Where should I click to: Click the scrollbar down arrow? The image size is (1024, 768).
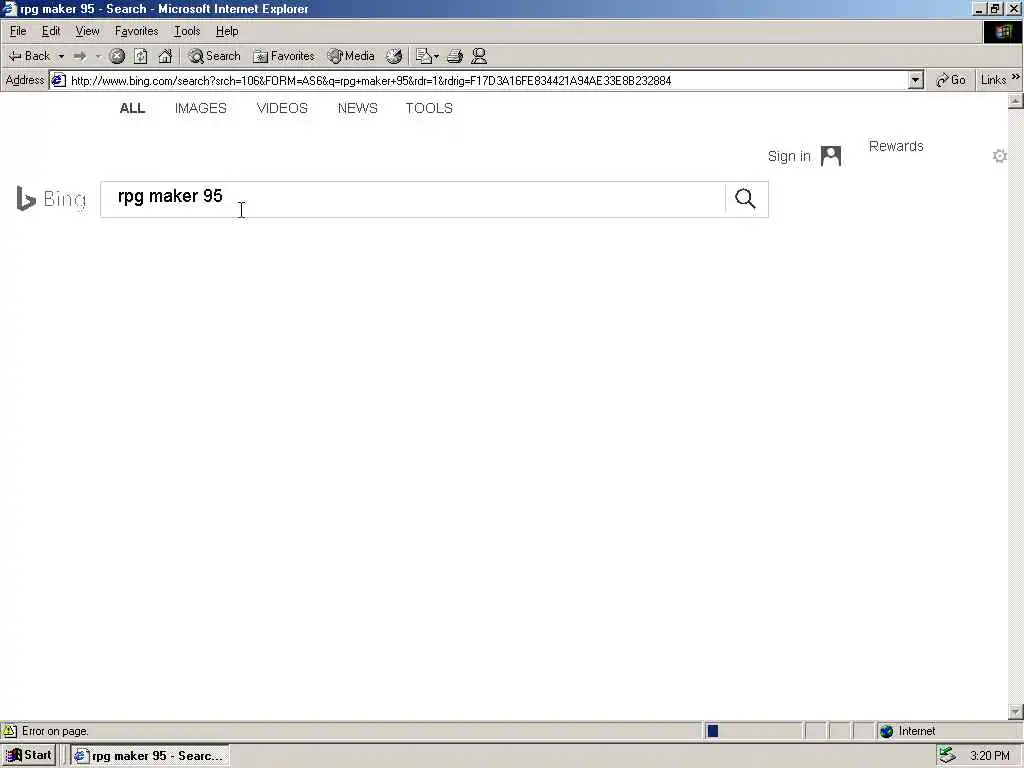tap(1016, 712)
